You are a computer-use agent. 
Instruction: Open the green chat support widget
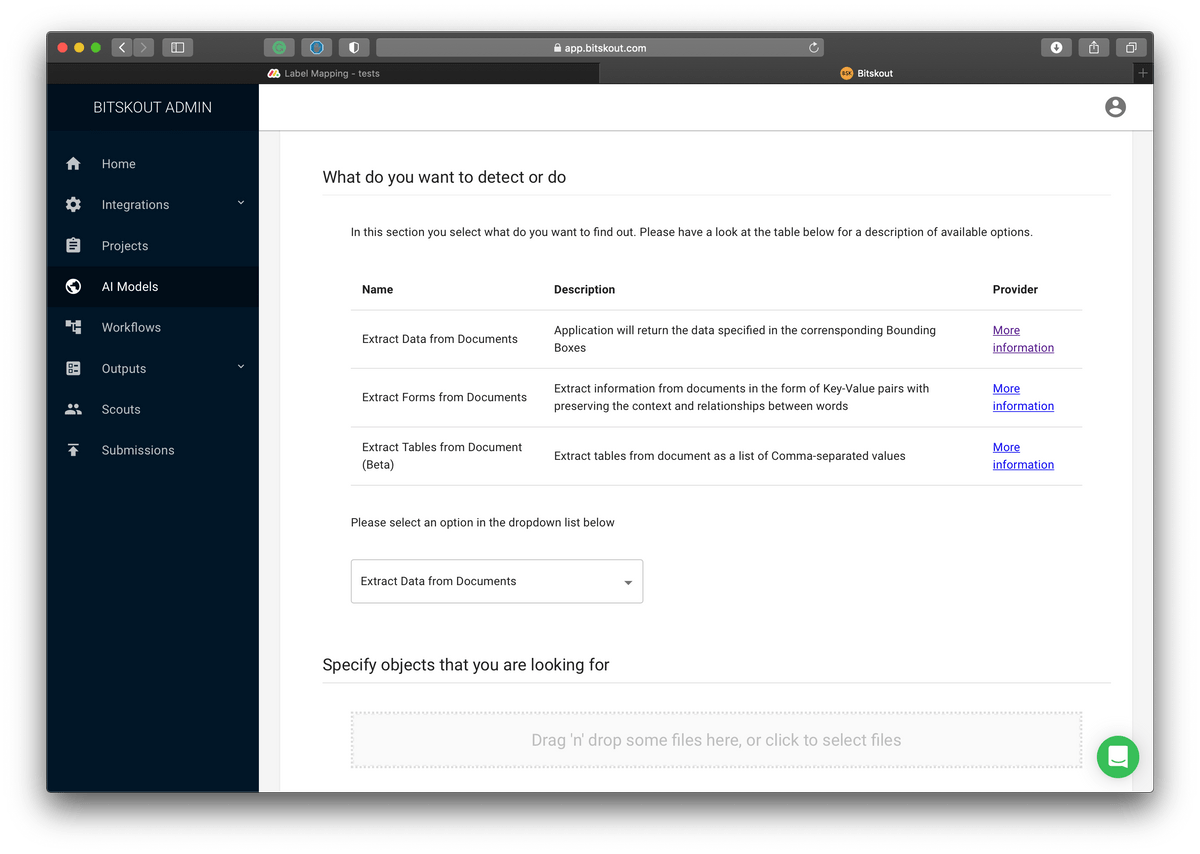[x=1118, y=756]
